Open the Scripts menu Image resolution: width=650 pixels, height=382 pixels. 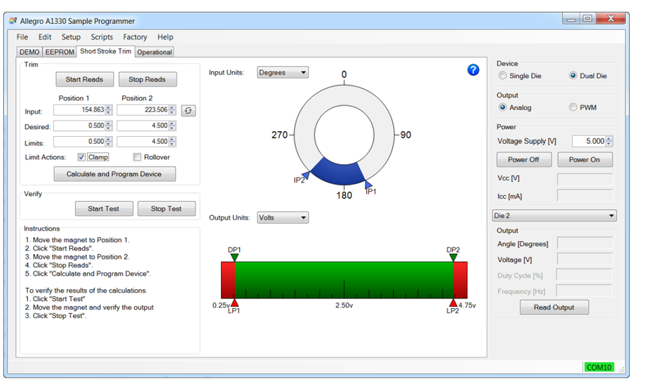102,37
